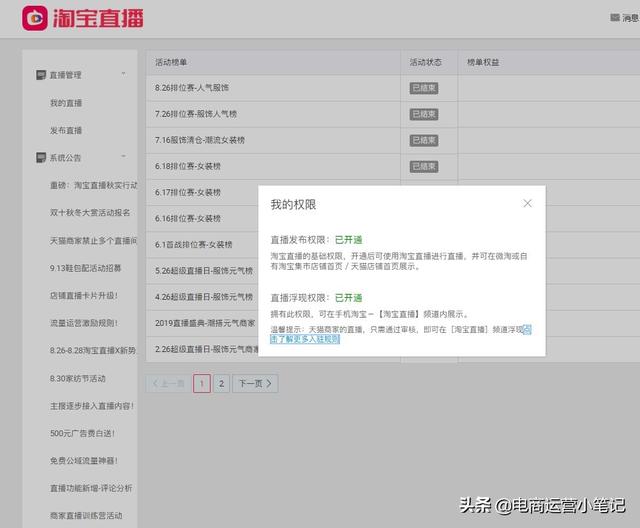Image resolution: width=640 pixels, height=528 pixels.
Task: Open 我的直播 in sidebar
Action: click(66, 103)
